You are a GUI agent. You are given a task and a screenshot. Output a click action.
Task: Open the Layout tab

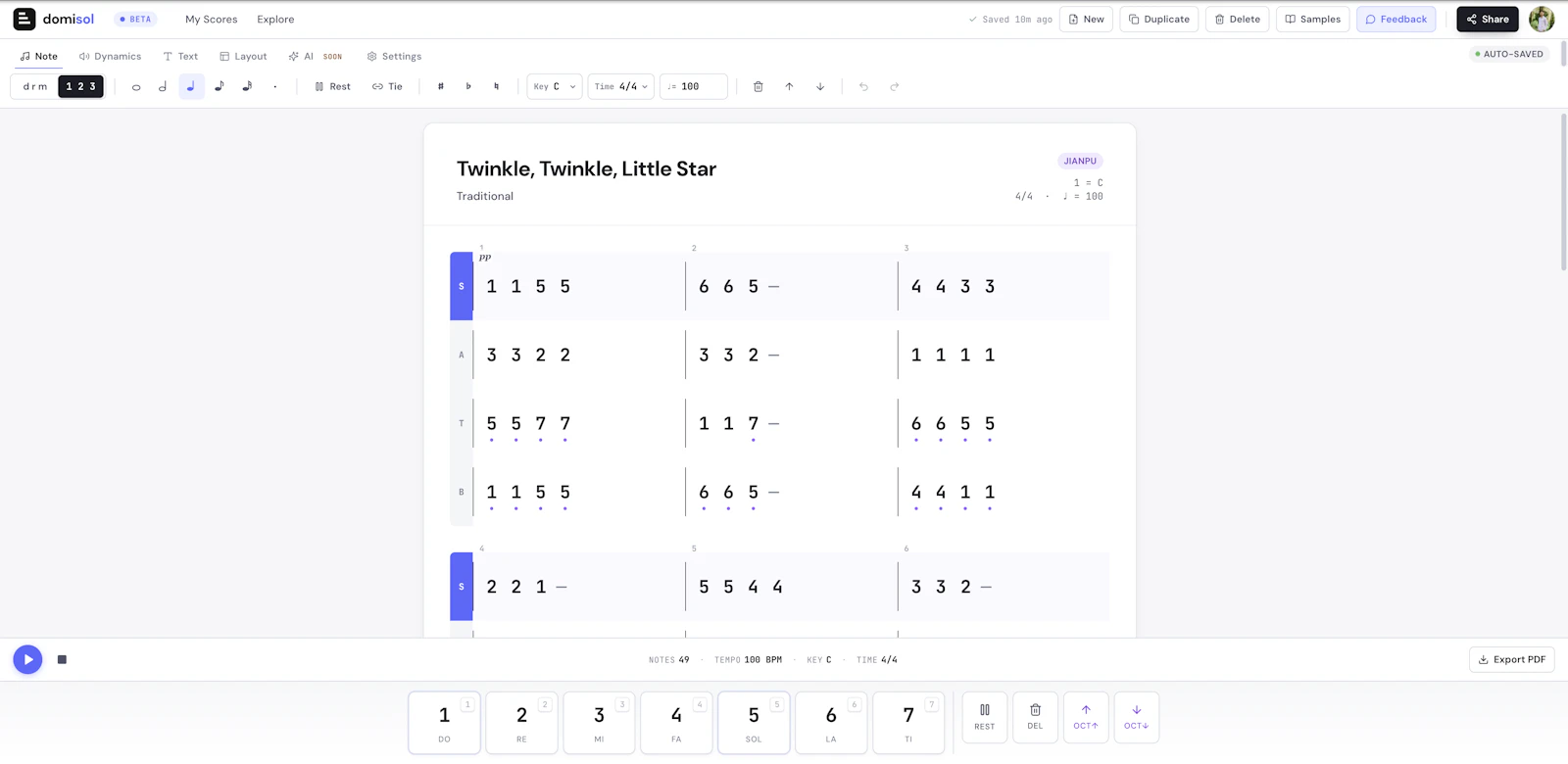point(243,56)
